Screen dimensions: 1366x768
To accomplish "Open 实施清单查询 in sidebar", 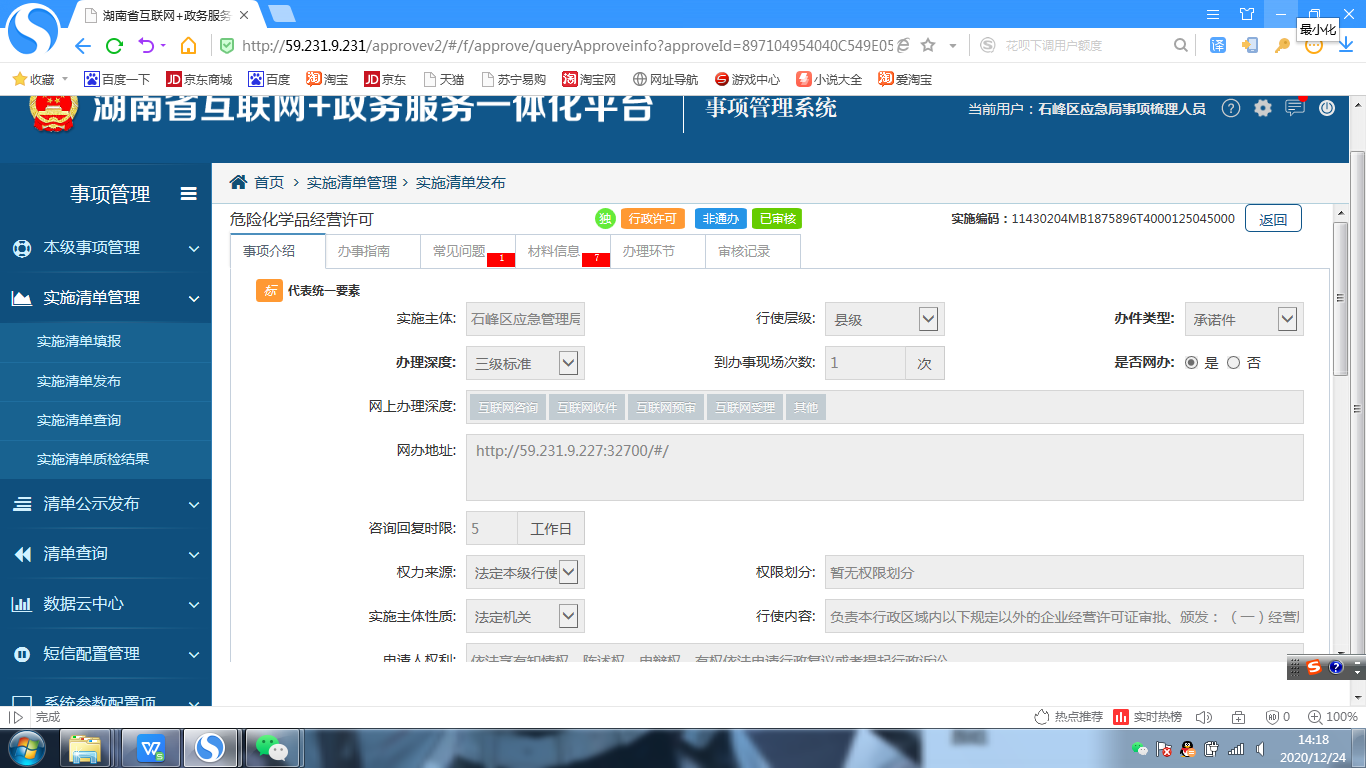I will pos(79,420).
